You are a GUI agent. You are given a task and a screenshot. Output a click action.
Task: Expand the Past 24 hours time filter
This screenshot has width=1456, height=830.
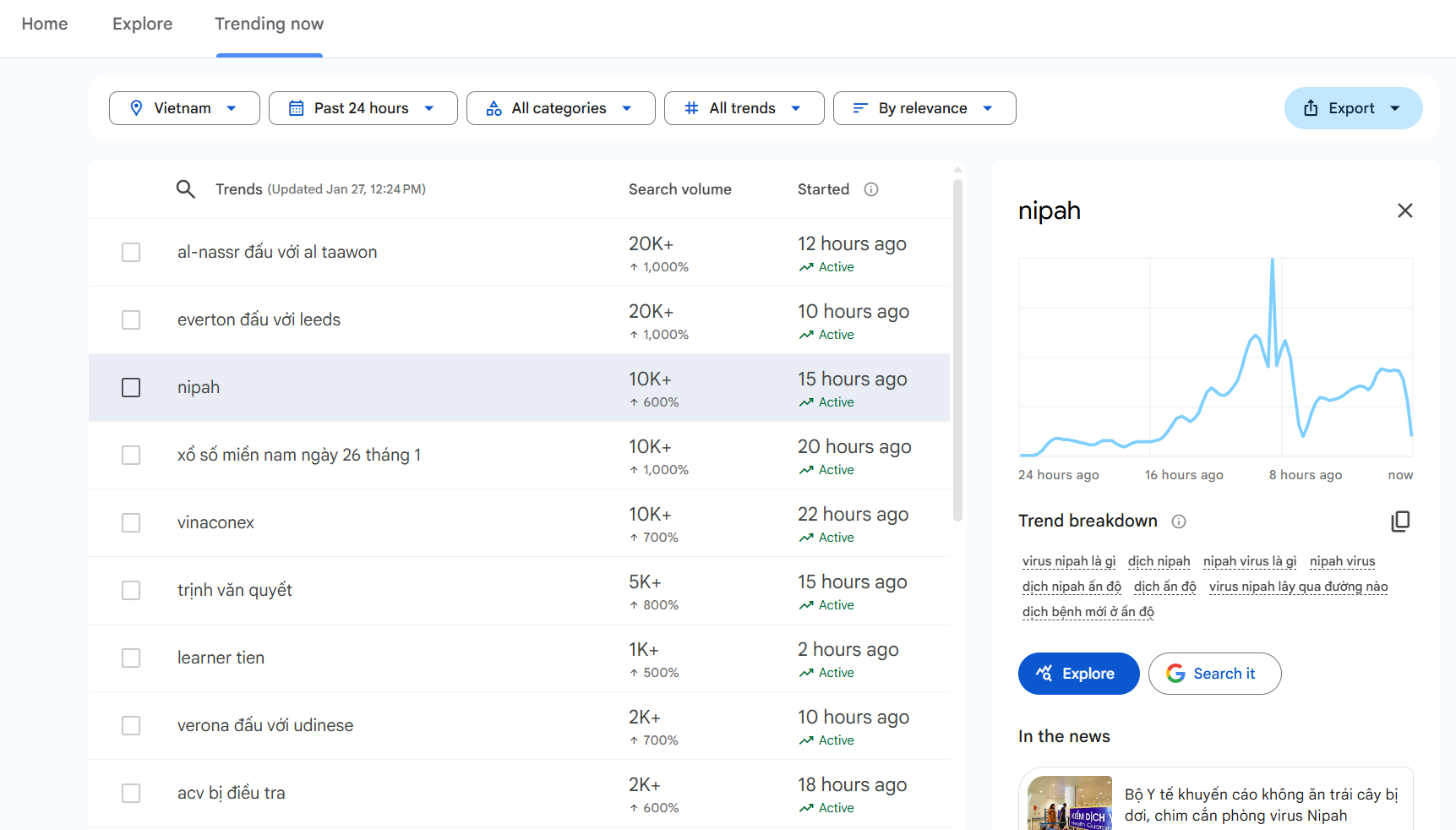coord(363,108)
